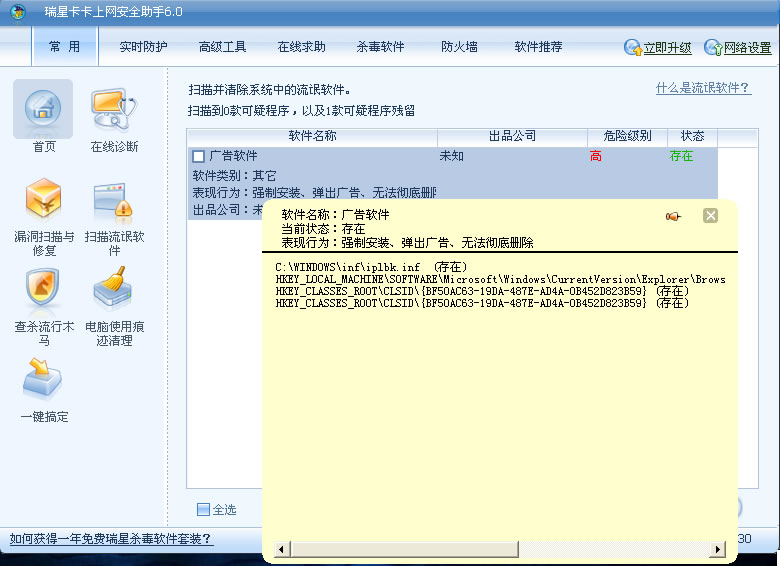Switch to the 软件推荐 tab
This screenshot has width=780, height=566.
coord(538,47)
